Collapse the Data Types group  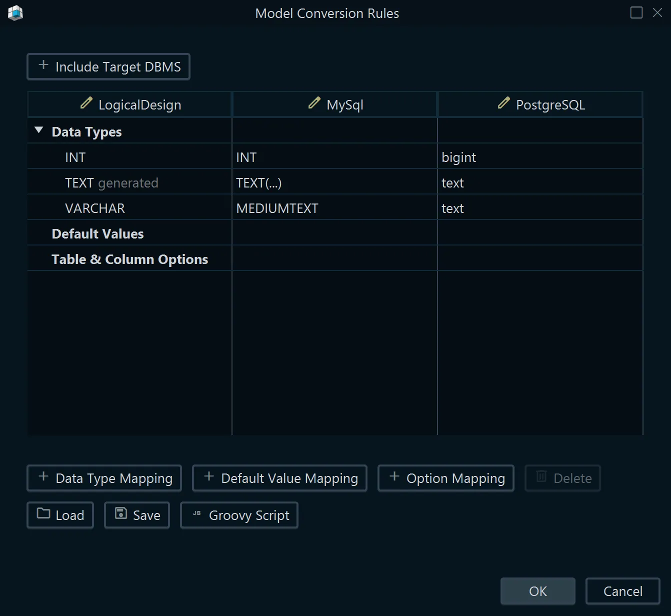click(x=39, y=130)
